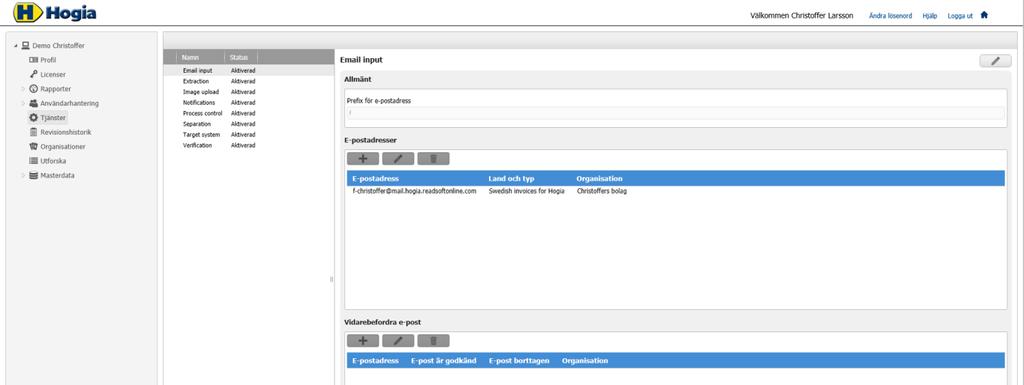Open Tjänster via the gear icon
This screenshot has height=385, width=1024.
33,117
